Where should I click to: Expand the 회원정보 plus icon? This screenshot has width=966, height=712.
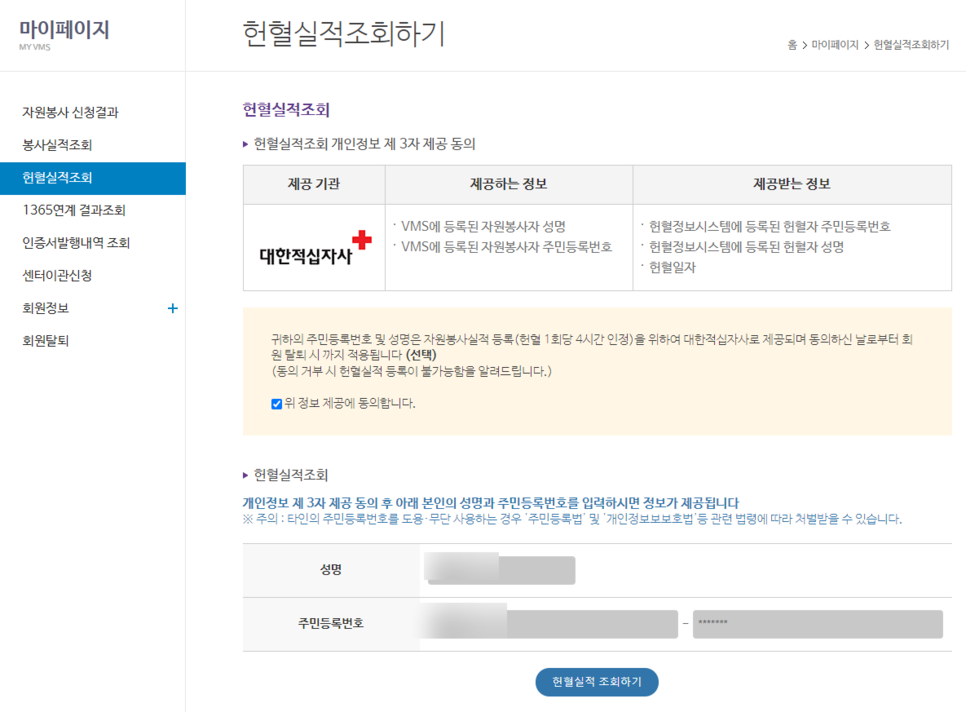click(172, 308)
